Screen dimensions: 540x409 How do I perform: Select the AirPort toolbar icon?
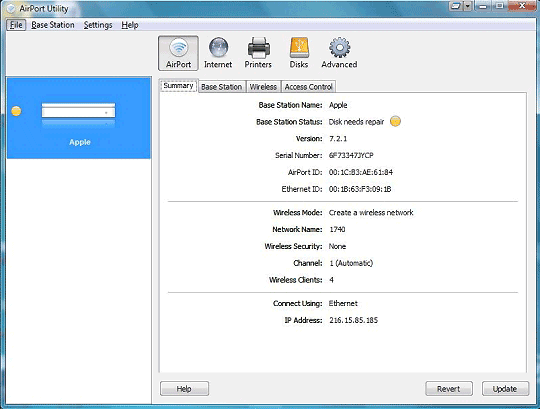[x=178, y=53]
